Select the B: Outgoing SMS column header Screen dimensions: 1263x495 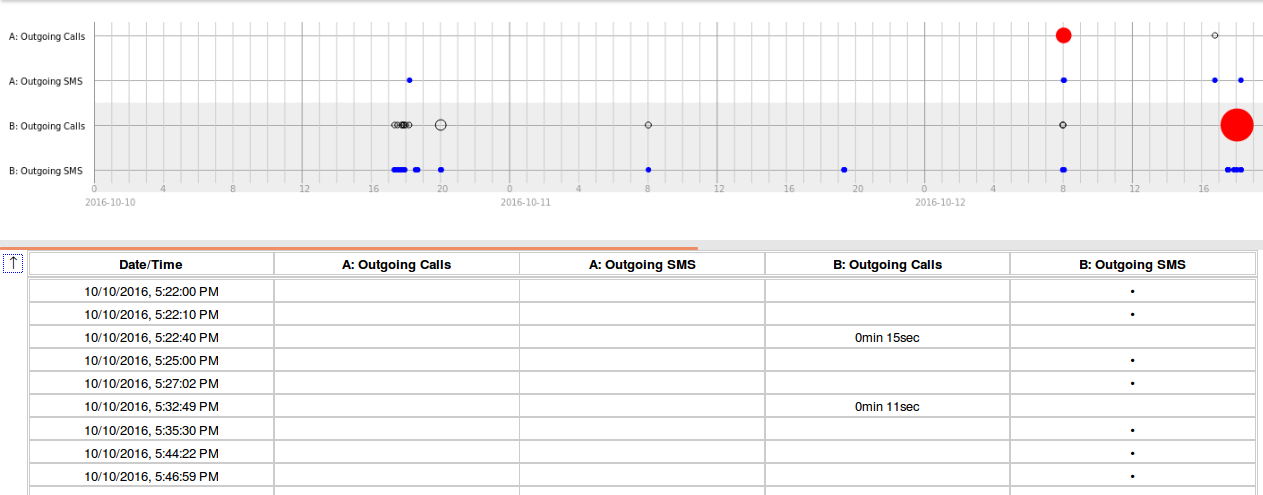(1132, 264)
